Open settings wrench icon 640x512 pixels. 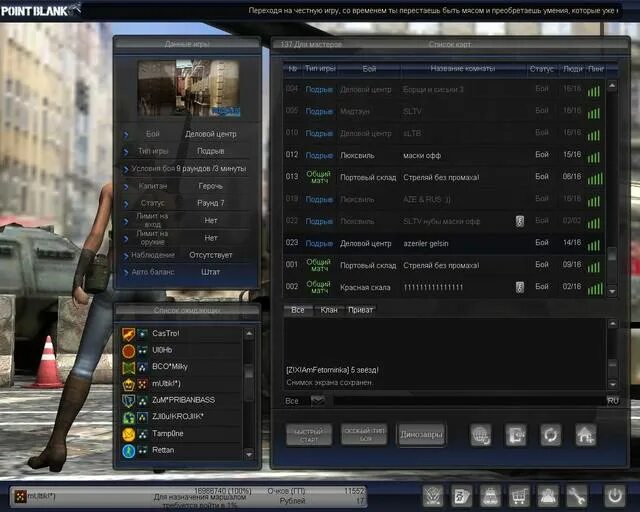(x=576, y=496)
